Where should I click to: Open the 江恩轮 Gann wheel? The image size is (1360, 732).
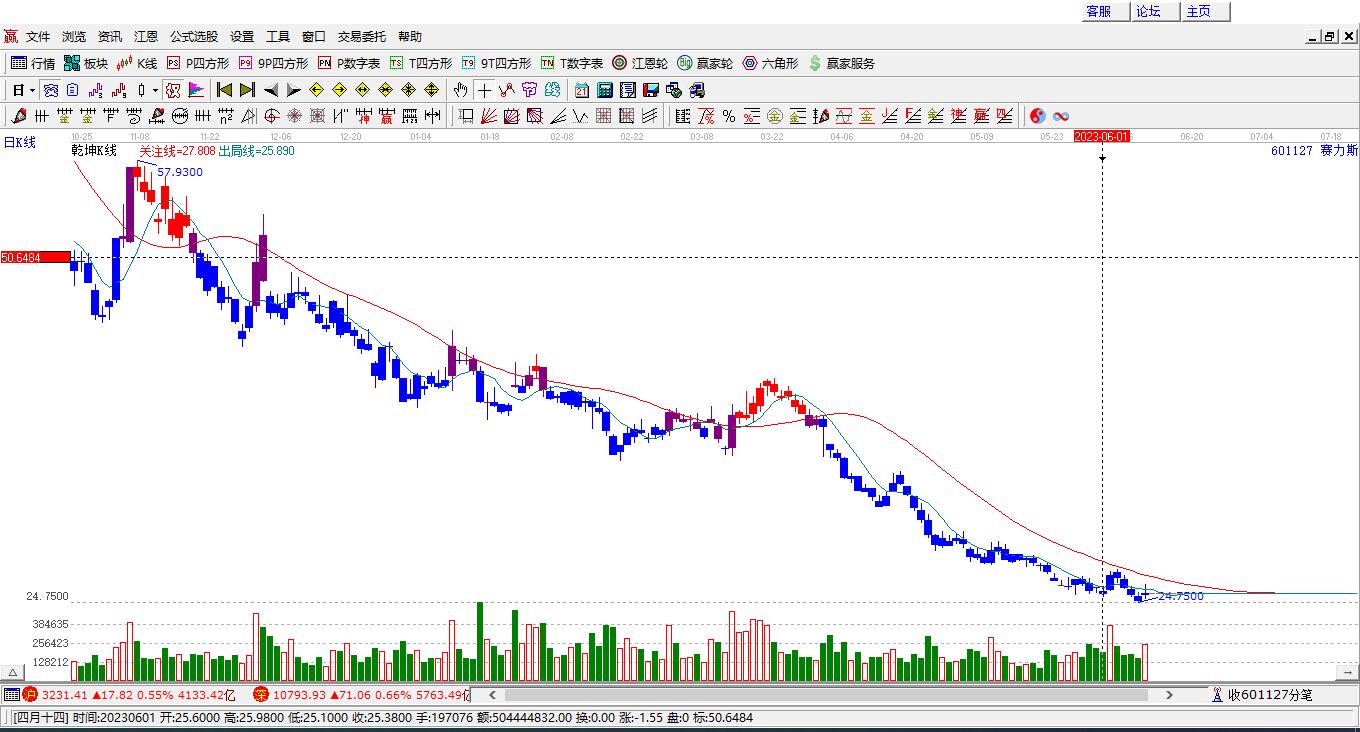(x=640, y=63)
